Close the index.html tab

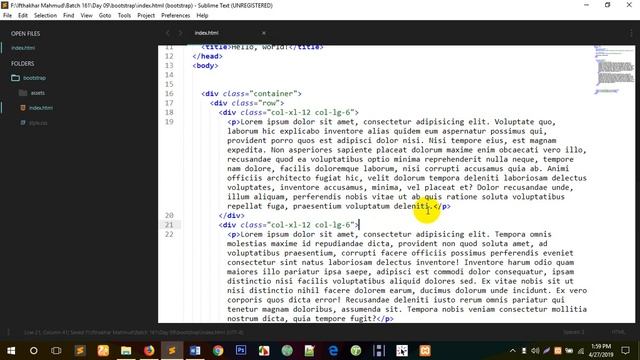click(x=264, y=33)
